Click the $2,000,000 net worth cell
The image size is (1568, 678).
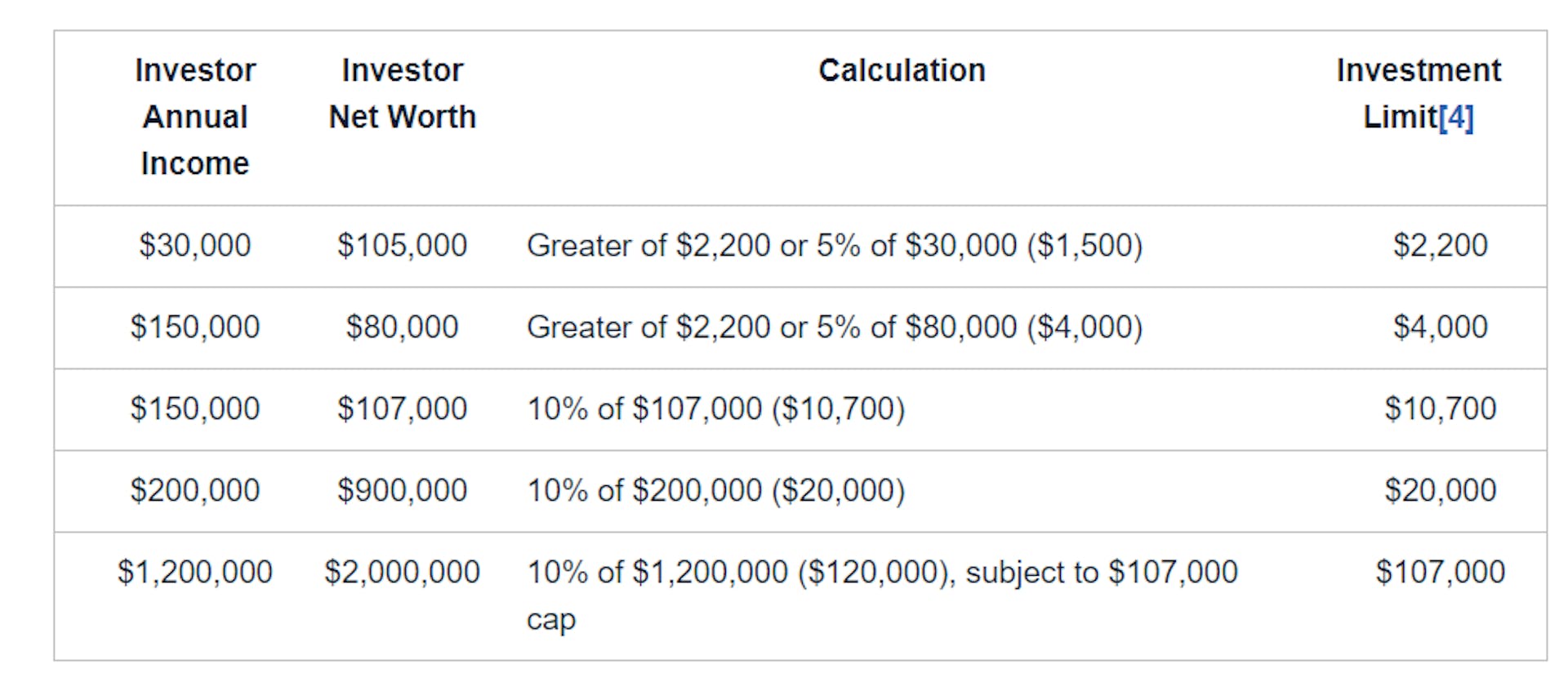click(x=402, y=572)
